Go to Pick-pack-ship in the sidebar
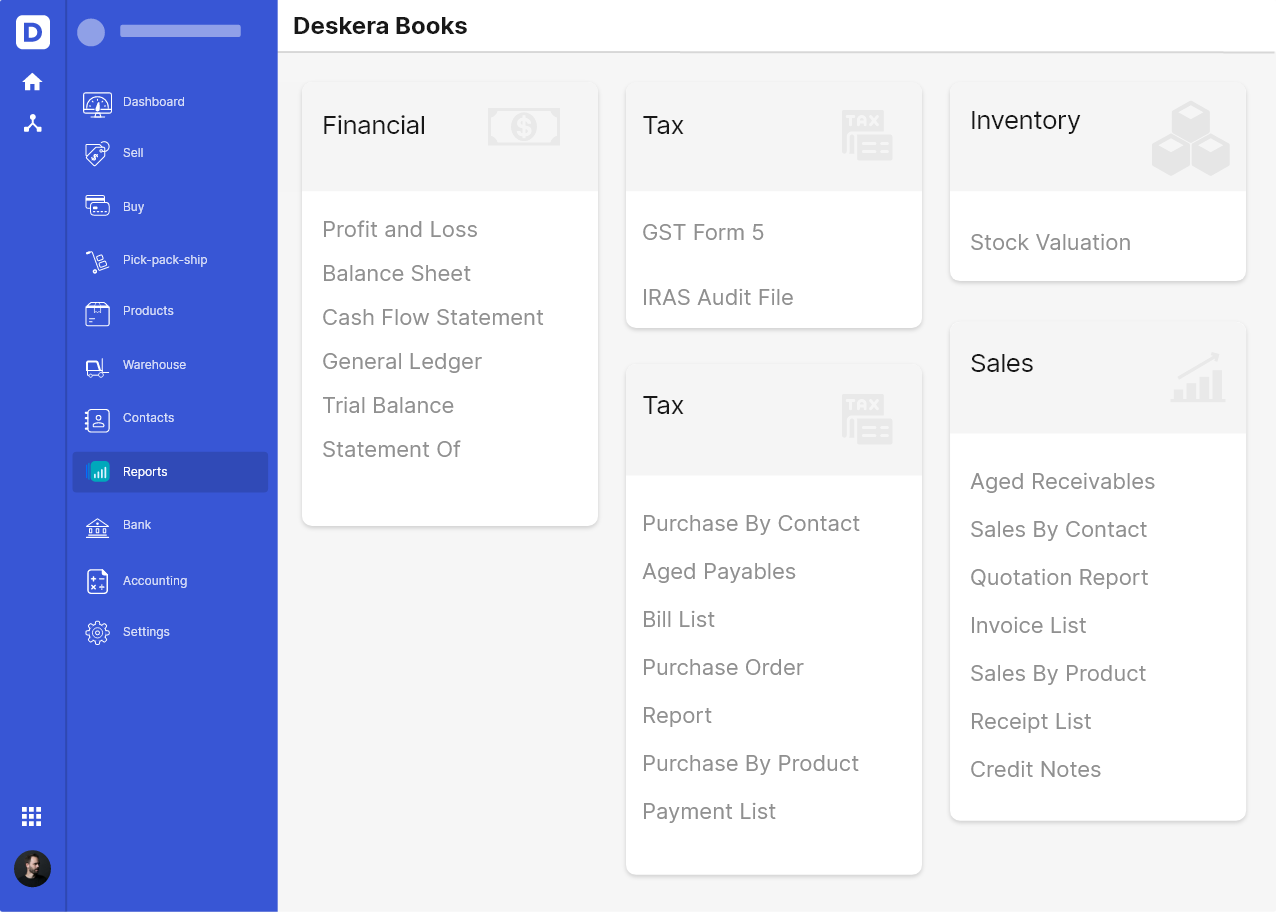This screenshot has width=1276, height=912. click(x=170, y=260)
